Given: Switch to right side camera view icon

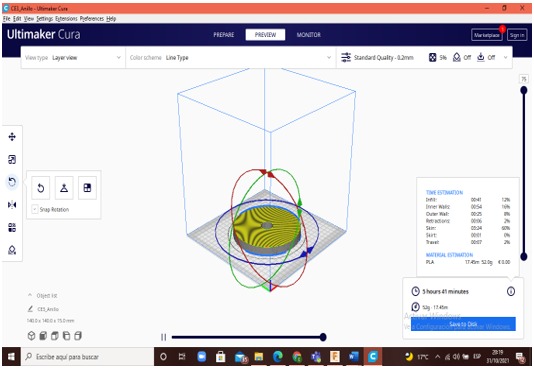Looking at the screenshot, I should (78, 336).
